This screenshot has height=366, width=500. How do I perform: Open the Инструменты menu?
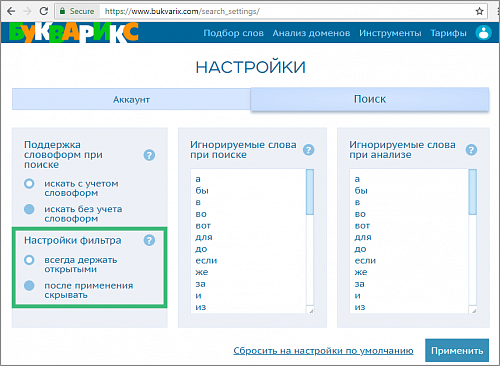click(390, 33)
